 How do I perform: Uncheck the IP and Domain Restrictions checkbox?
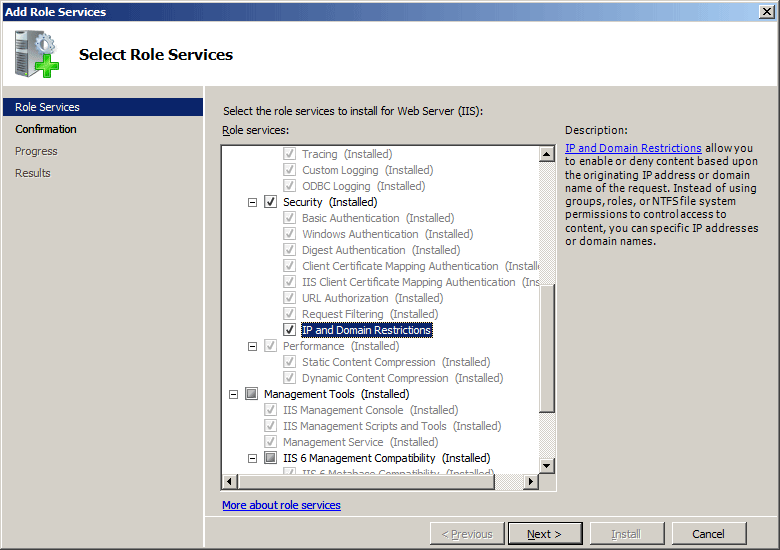pyautogui.click(x=290, y=330)
